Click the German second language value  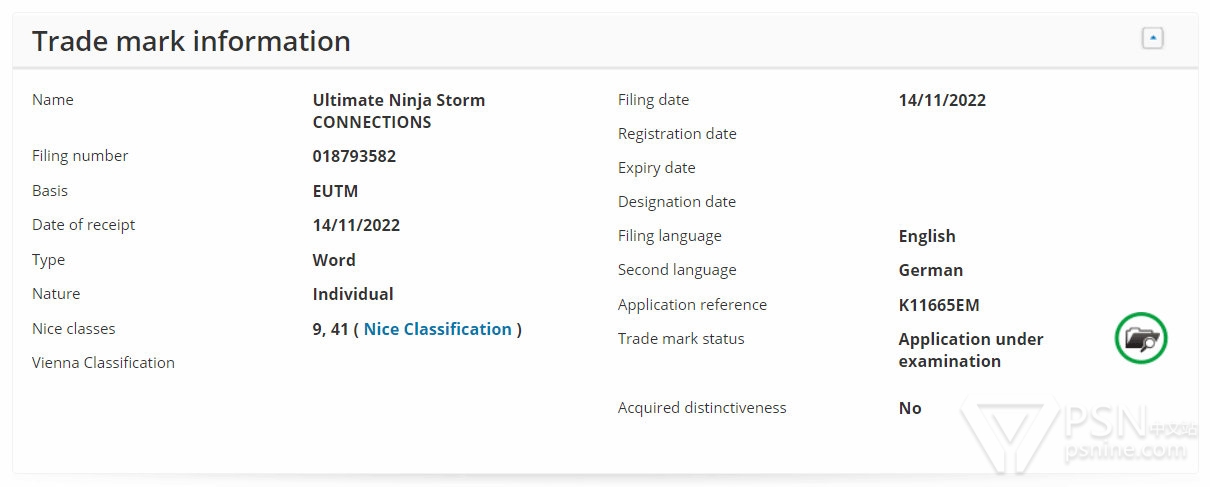point(930,270)
